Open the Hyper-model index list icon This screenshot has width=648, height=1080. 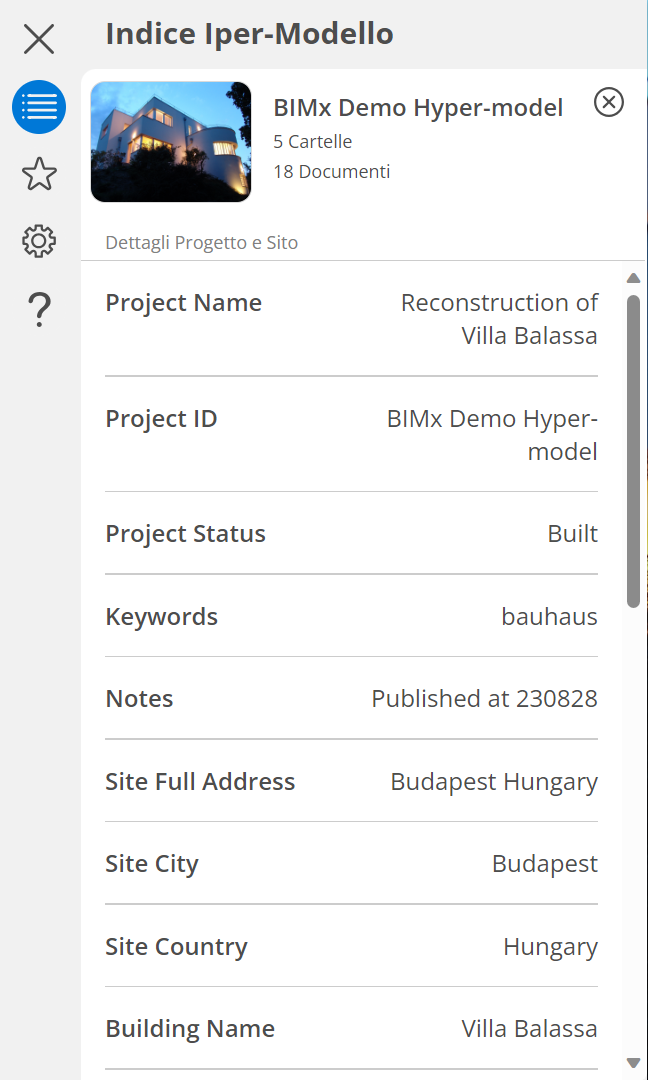click(x=39, y=107)
